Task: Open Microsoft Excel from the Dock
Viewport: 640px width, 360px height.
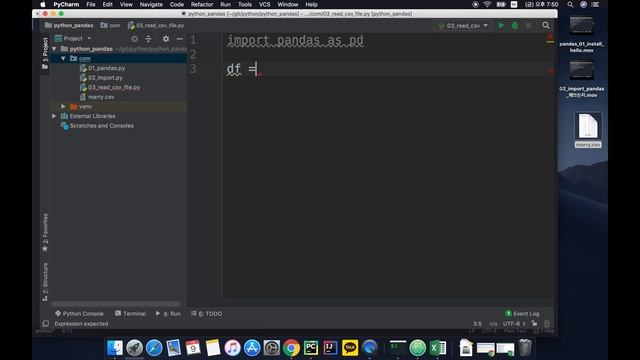Action: coord(438,348)
